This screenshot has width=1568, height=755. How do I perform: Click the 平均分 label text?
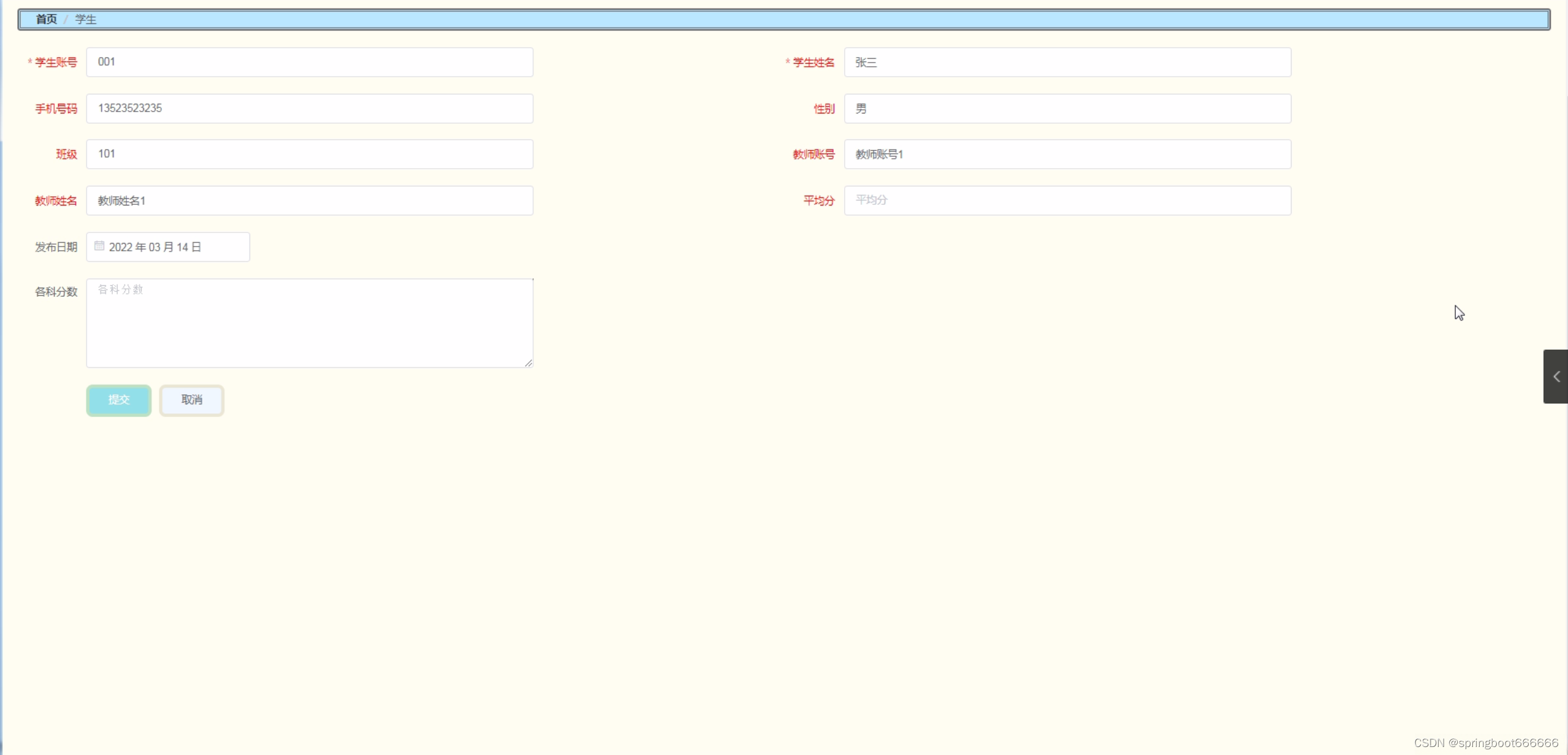click(818, 201)
